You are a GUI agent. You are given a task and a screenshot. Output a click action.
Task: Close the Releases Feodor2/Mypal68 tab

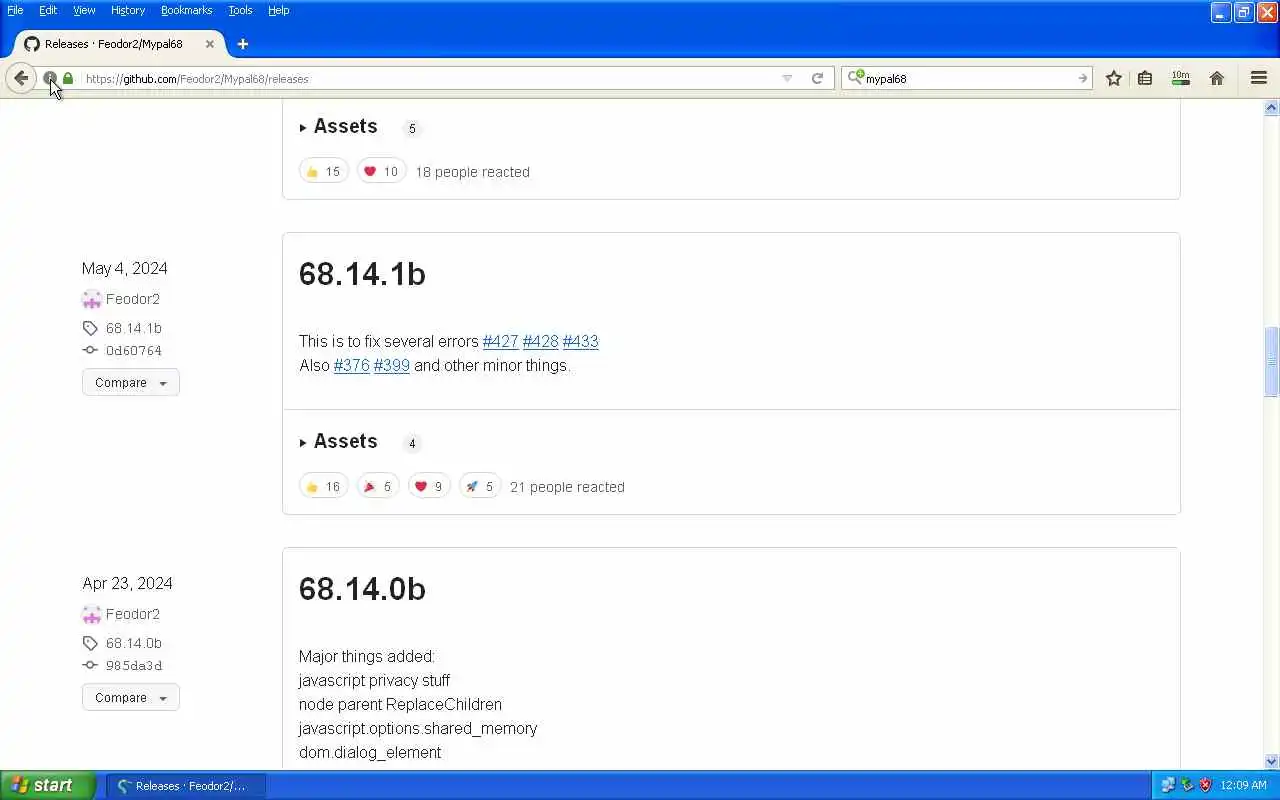210,44
